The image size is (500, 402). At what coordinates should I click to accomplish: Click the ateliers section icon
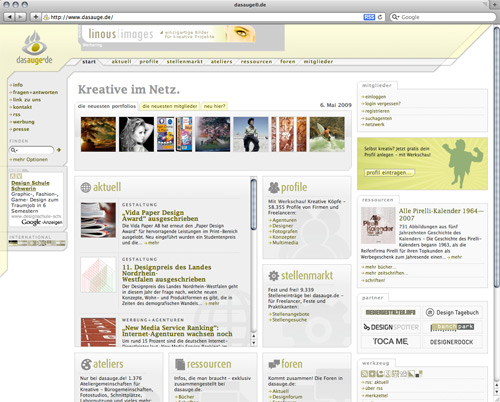click(86, 364)
